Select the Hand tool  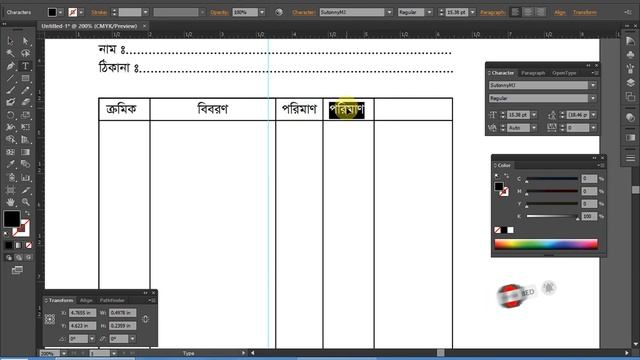[x=10, y=202]
